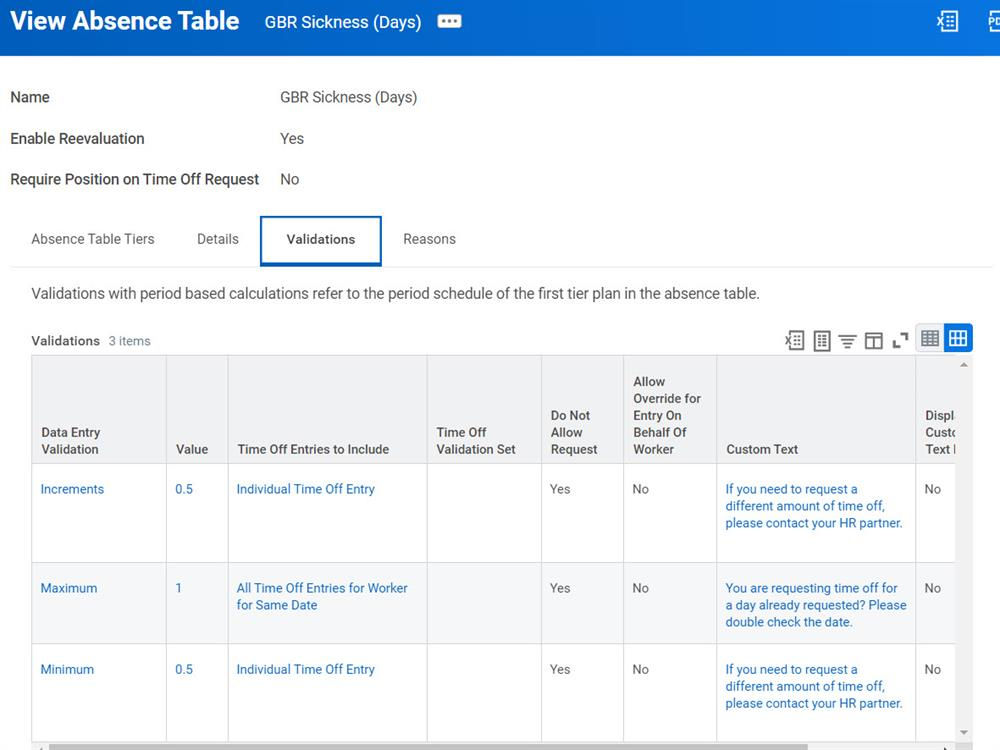
Task: Click table scrollbar down arrow
Action: tap(964, 732)
